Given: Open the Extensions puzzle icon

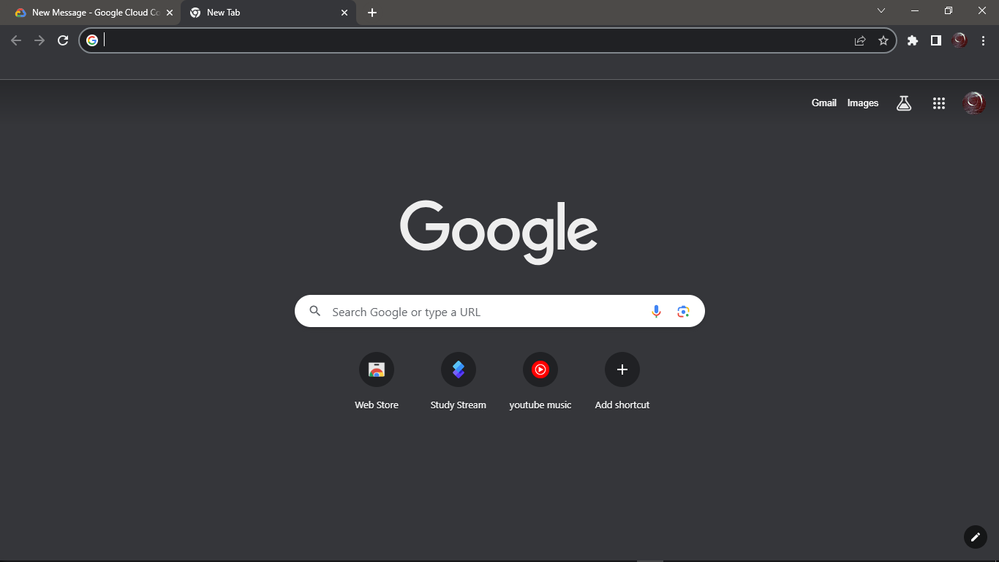Looking at the screenshot, I should click(912, 41).
